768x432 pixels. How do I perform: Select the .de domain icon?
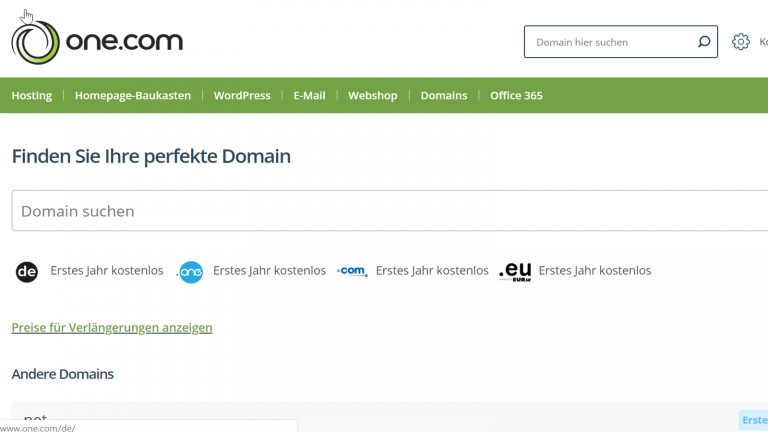[27, 271]
